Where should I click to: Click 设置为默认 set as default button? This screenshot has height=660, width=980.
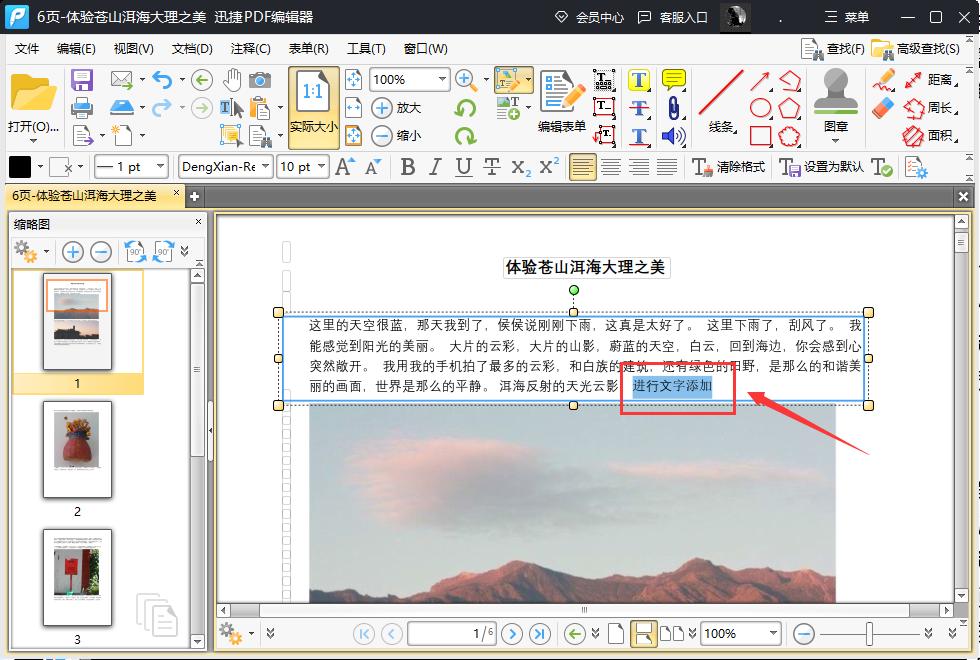[836, 166]
